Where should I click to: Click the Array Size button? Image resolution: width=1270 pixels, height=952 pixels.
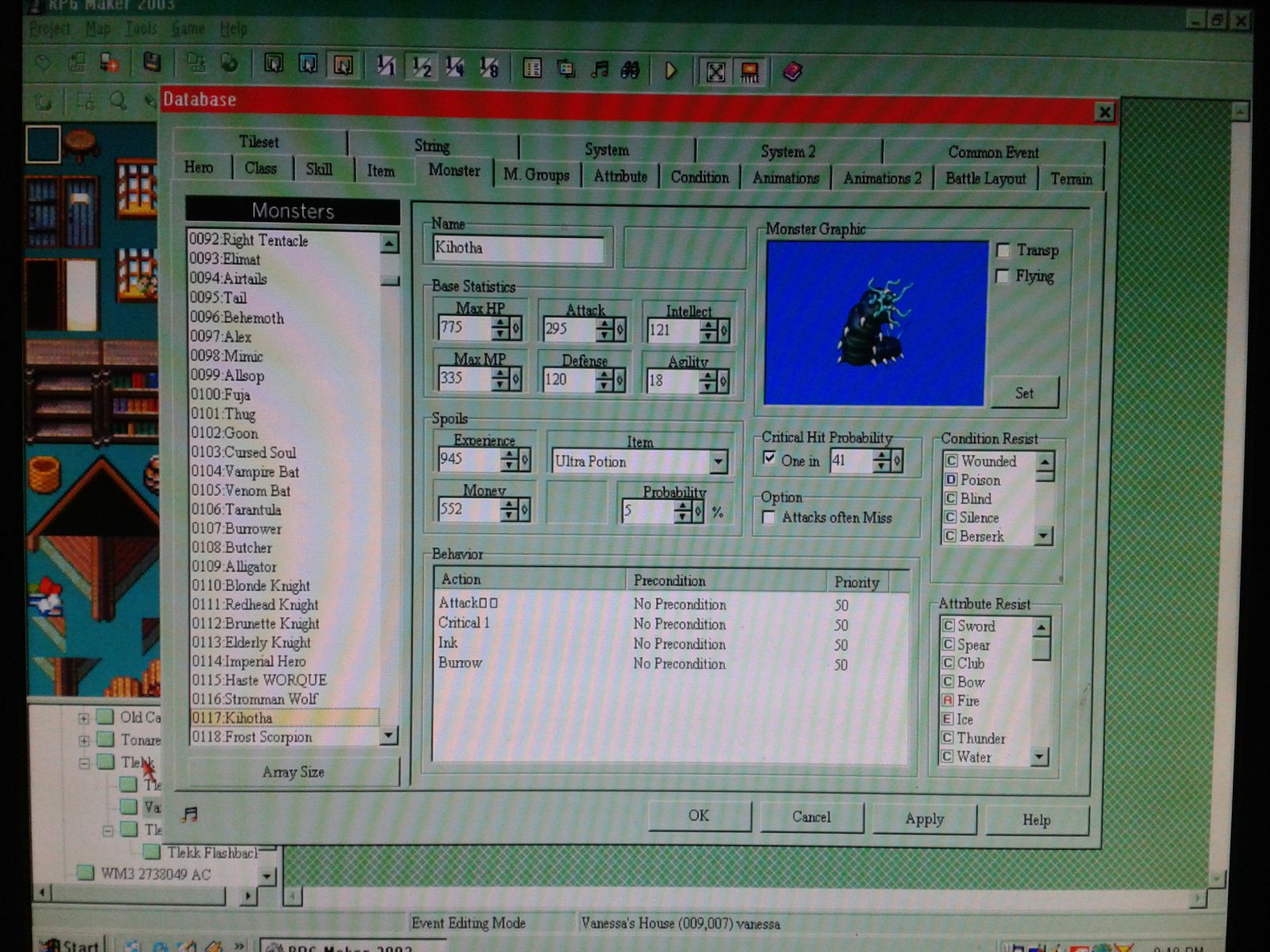(x=293, y=772)
